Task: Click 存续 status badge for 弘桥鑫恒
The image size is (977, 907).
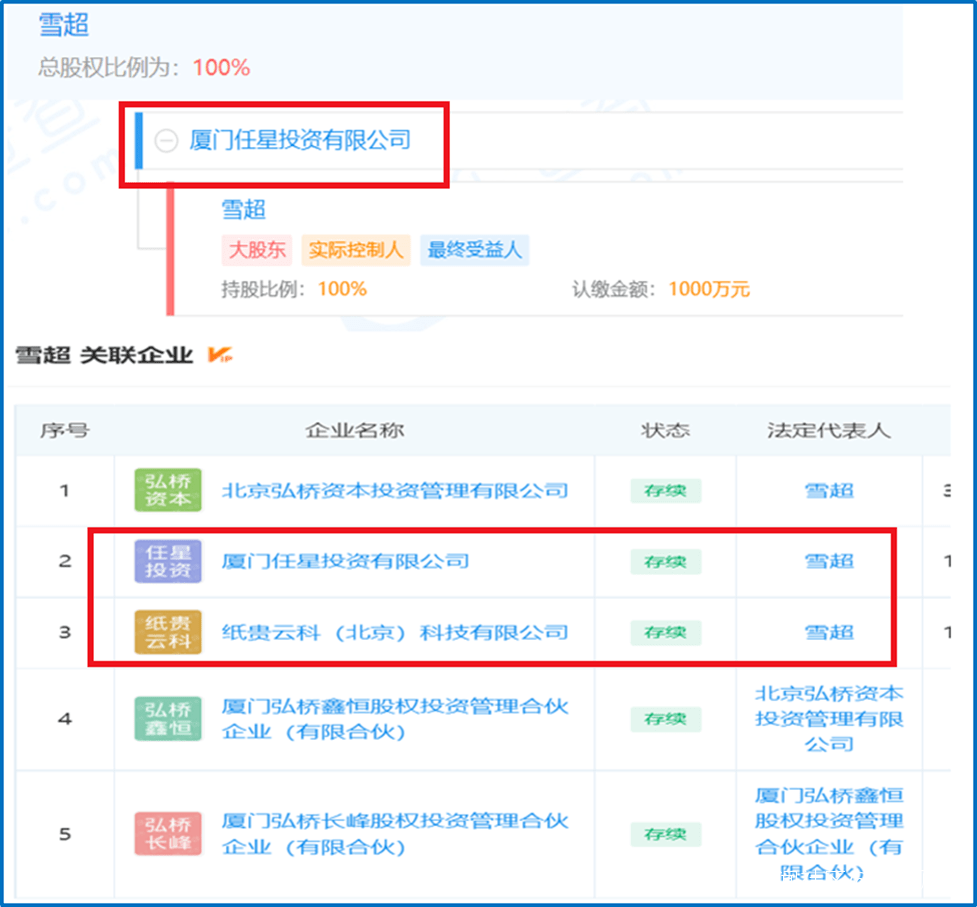Action: pyautogui.click(x=665, y=719)
